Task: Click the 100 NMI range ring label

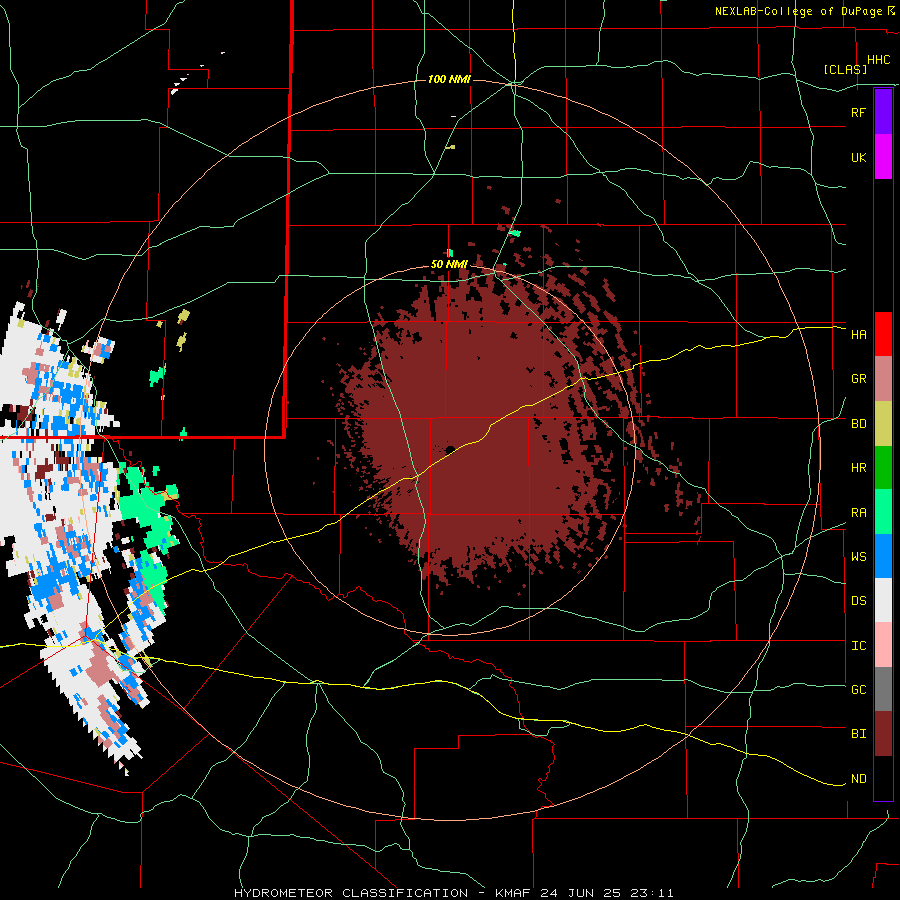Action: click(x=449, y=79)
